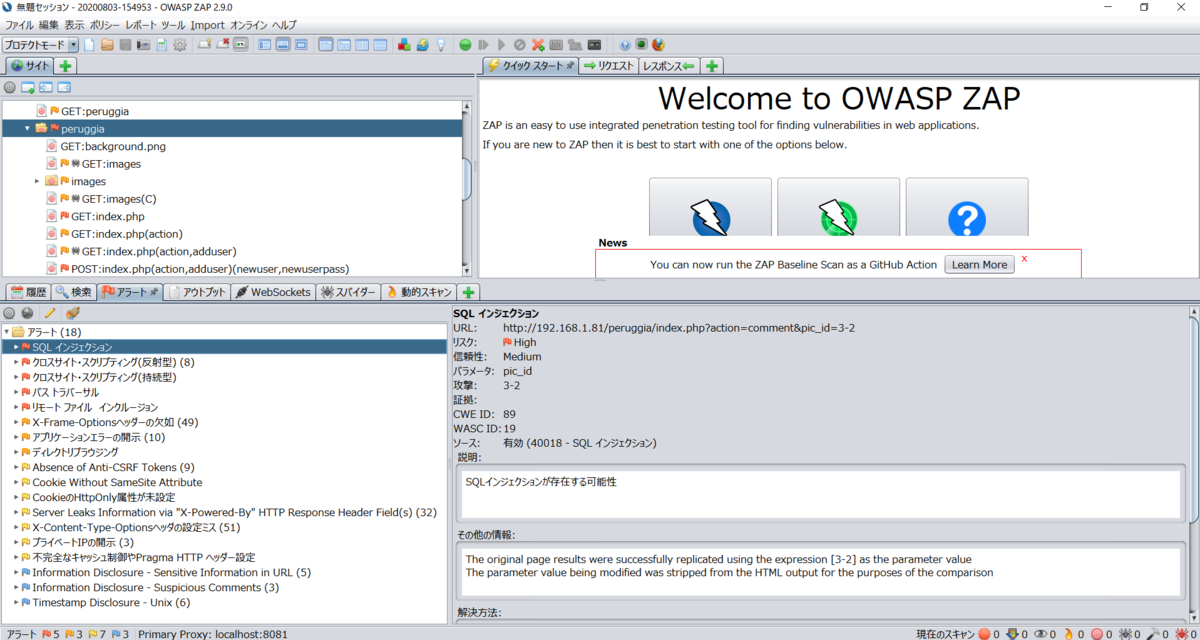The width and height of the screenshot is (1200, 640).
Task: Click the blue informational flag in status bar
Action: click(x=114, y=633)
